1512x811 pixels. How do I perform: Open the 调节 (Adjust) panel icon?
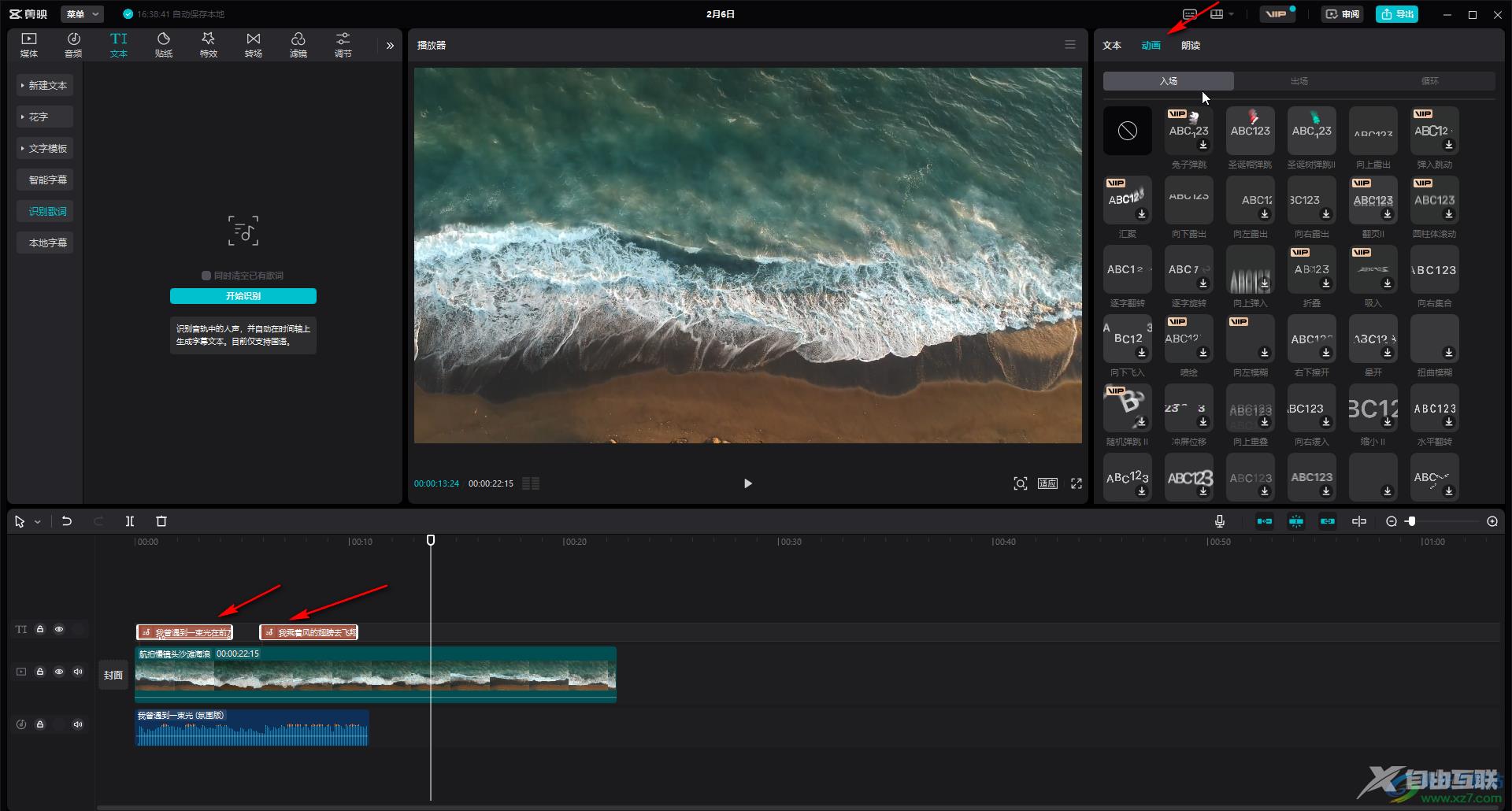(343, 45)
